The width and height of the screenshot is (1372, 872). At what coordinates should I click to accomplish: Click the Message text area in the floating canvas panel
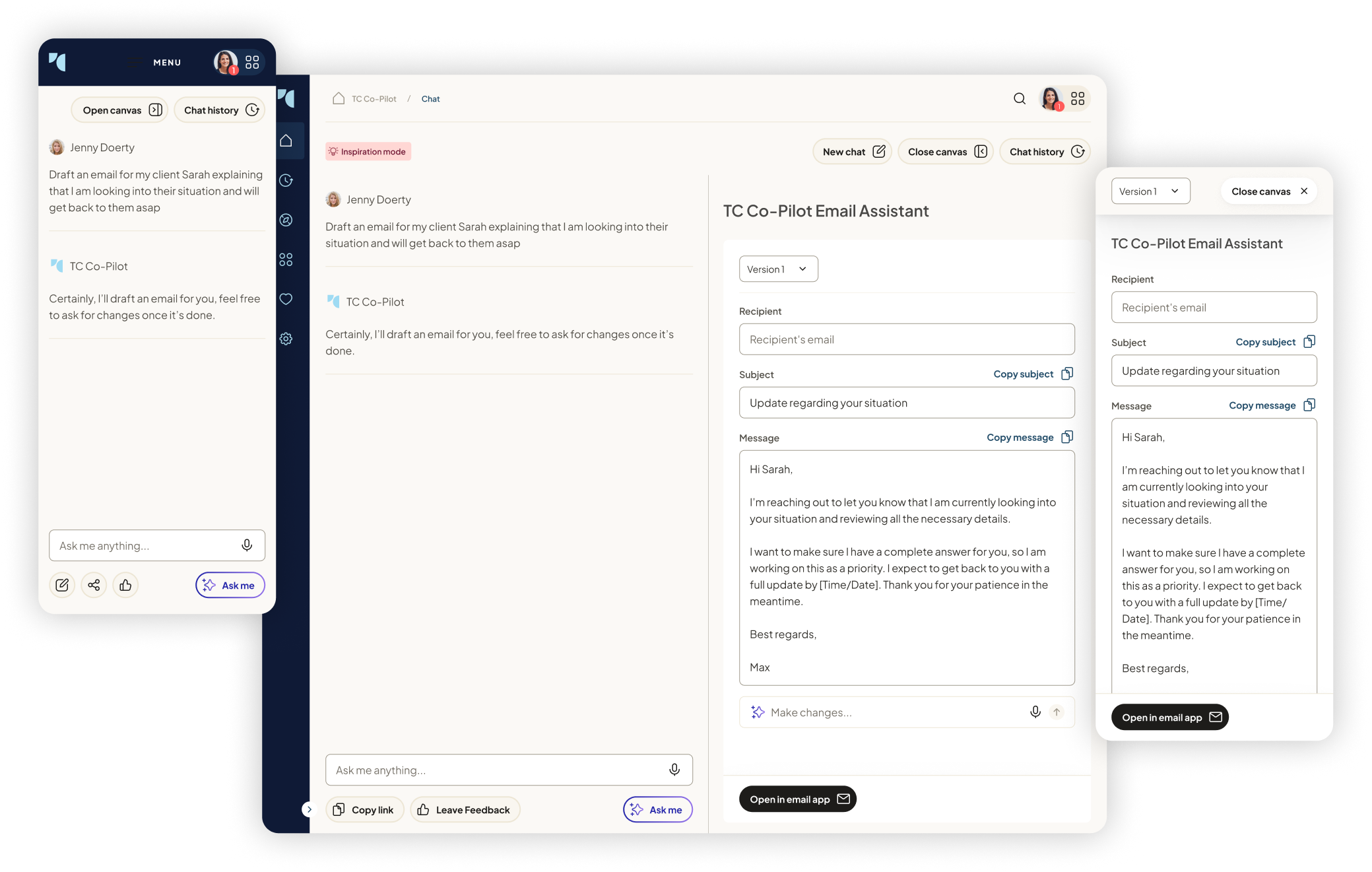pyautogui.click(x=1214, y=556)
